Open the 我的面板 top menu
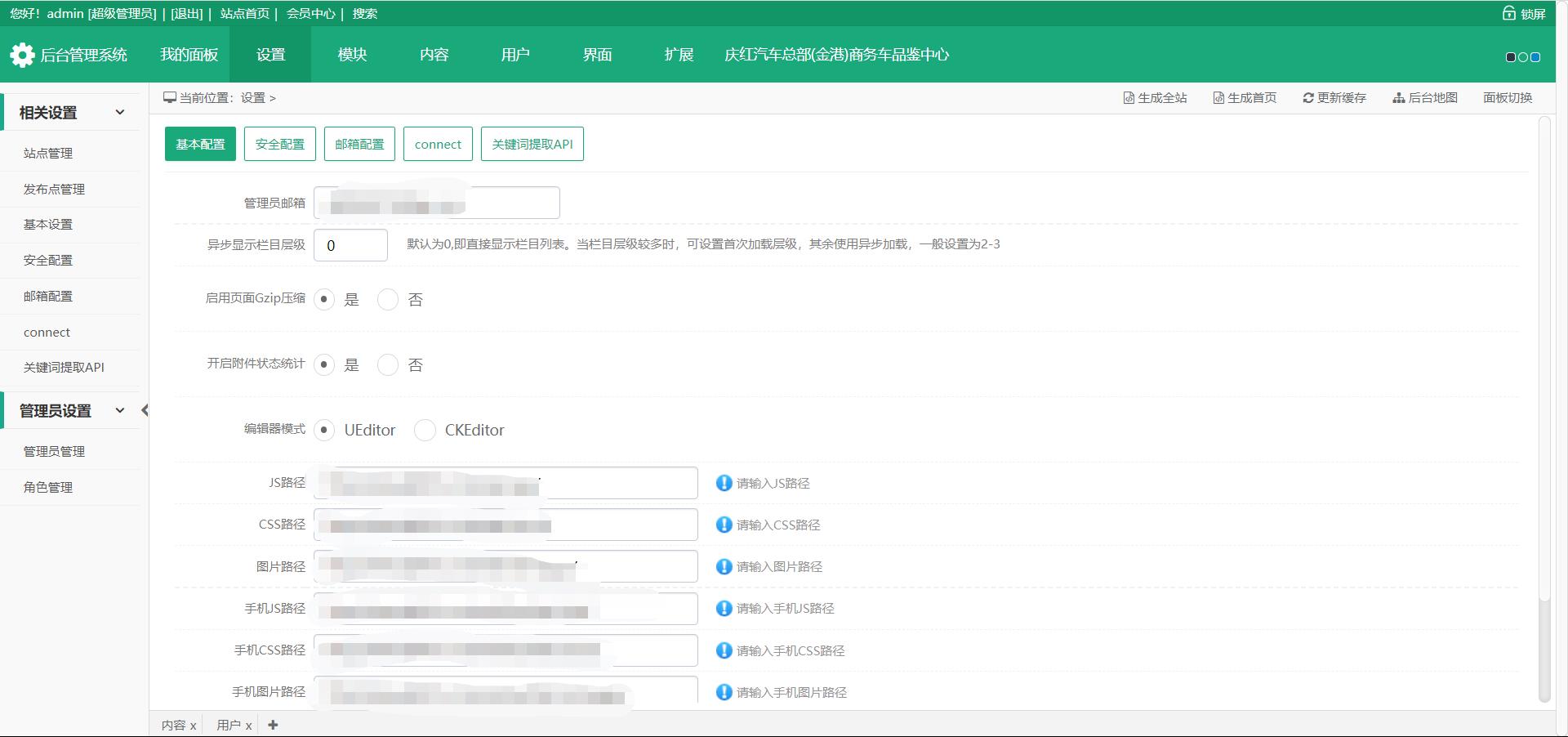Image resolution: width=1568 pixels, height=737 pixels. point(189,55)
